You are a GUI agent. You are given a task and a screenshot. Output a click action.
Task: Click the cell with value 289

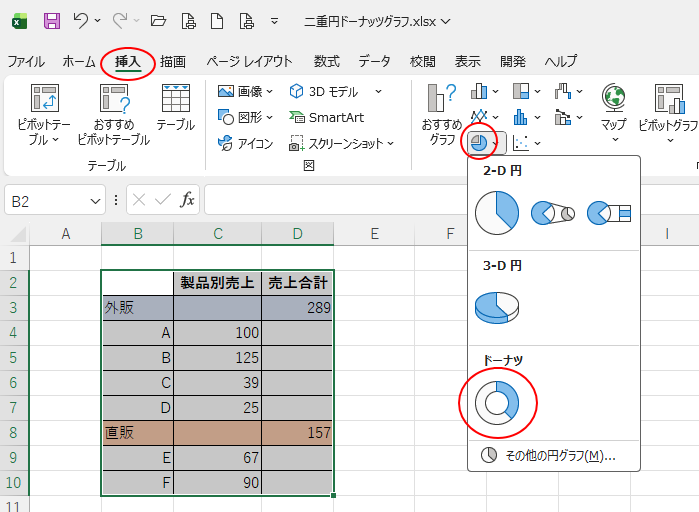click(x=297, y=307)
